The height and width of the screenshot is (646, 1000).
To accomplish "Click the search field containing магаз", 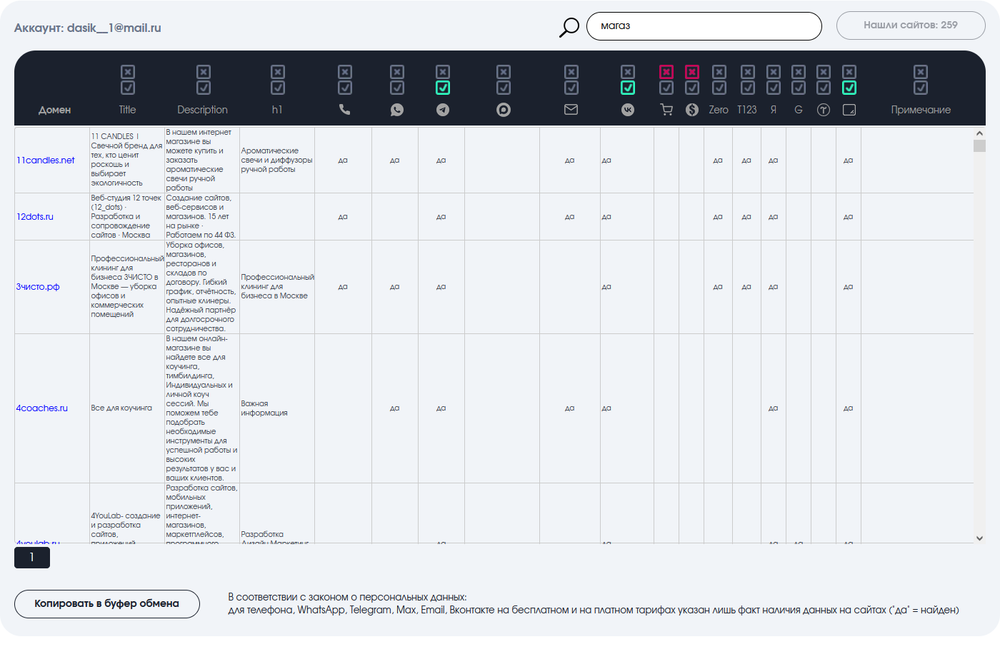I will 704,26.
